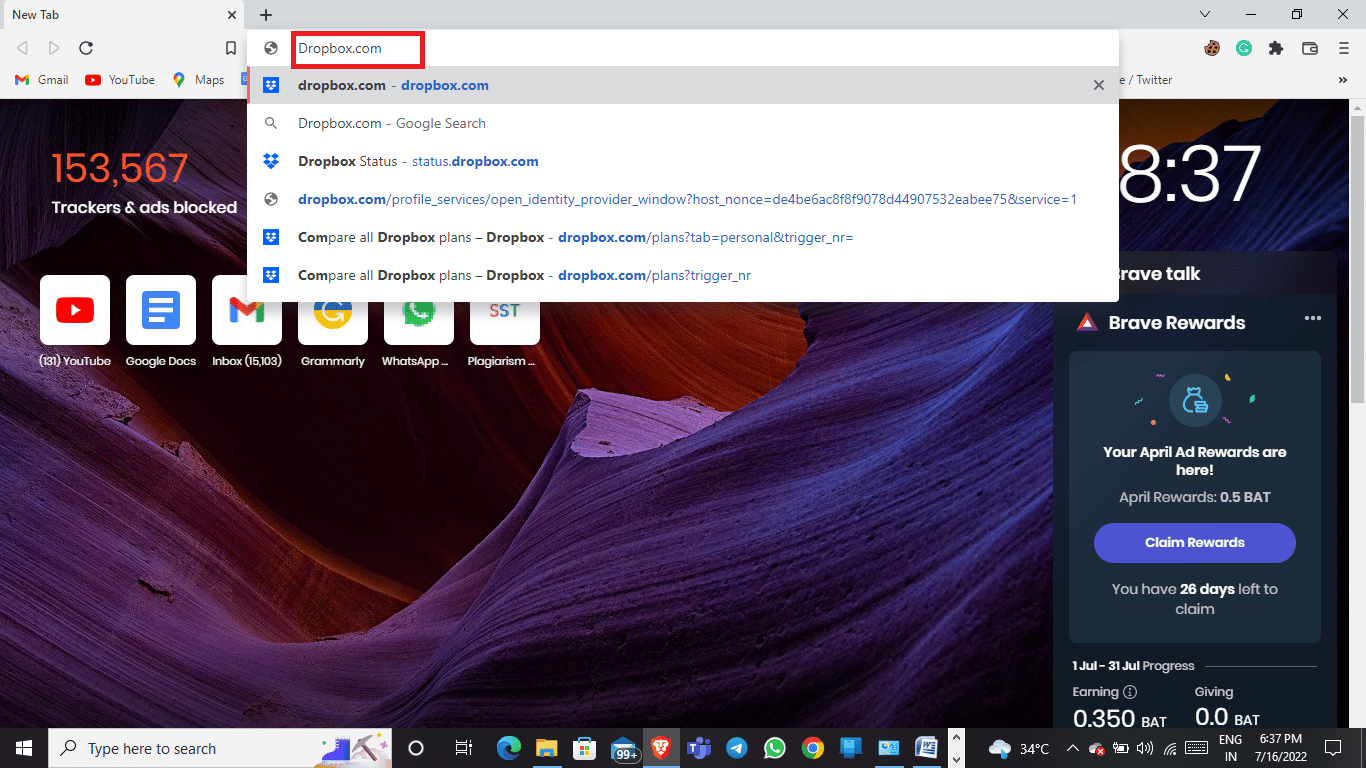Open Brave Rewards three-dot options
The width and height of the screenshot is (1366, 768).
pyautogui.click(x=1313, y=318)
